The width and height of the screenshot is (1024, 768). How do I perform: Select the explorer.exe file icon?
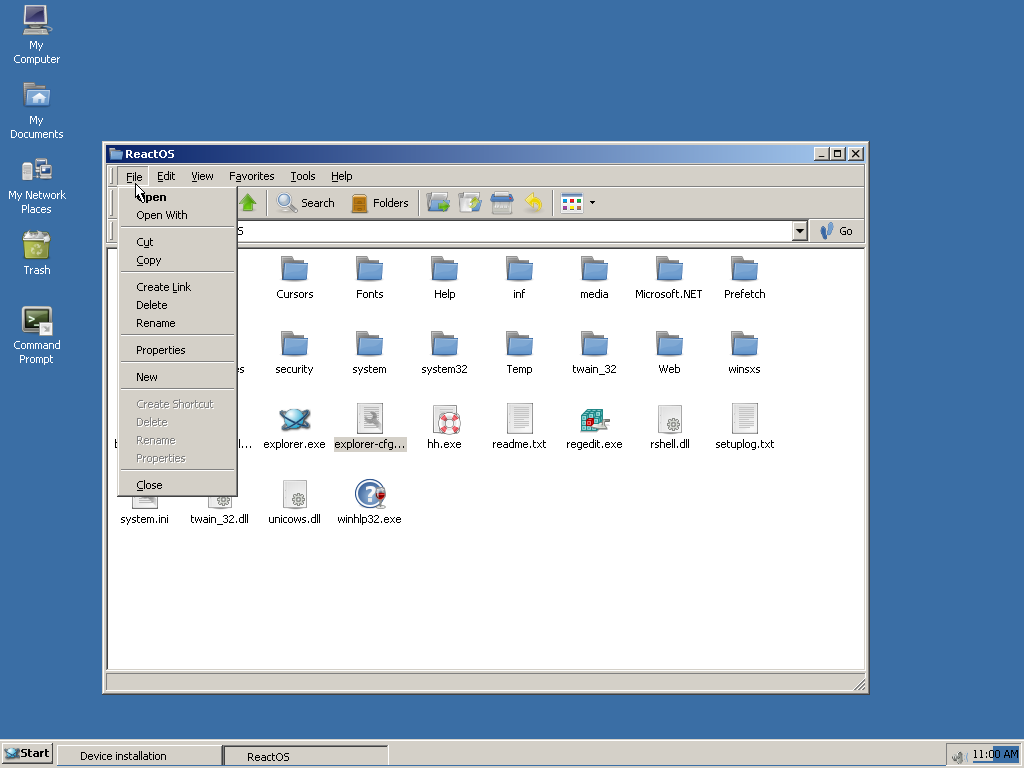pos(295,419)
